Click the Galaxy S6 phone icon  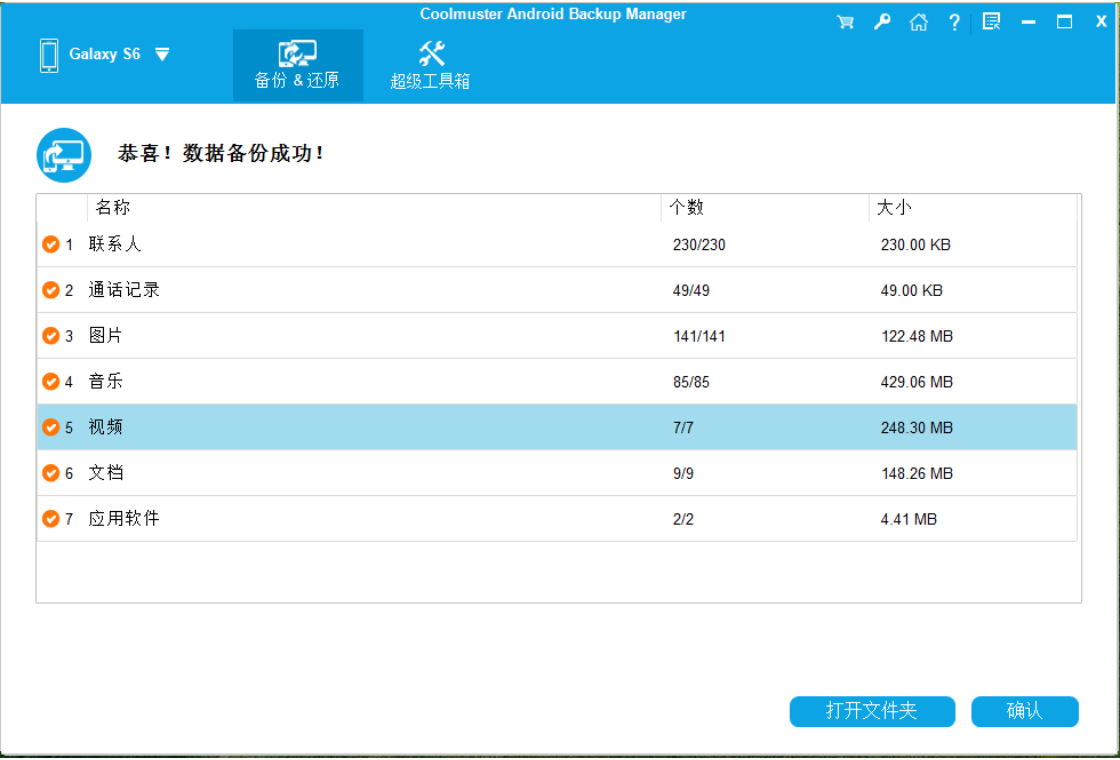click(x=49, y=55)
